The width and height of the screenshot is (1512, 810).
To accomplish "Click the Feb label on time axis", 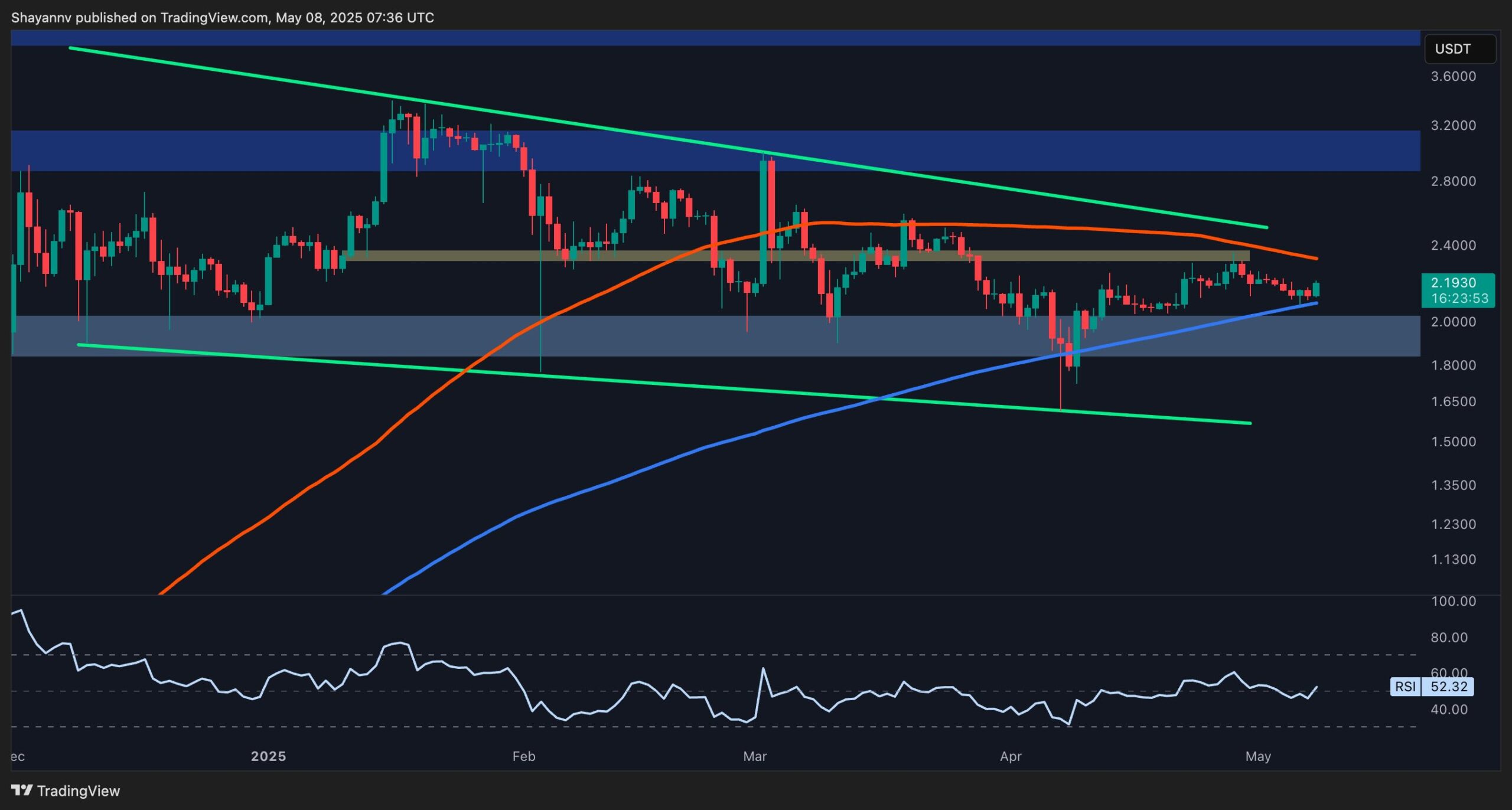I will 523,756.
